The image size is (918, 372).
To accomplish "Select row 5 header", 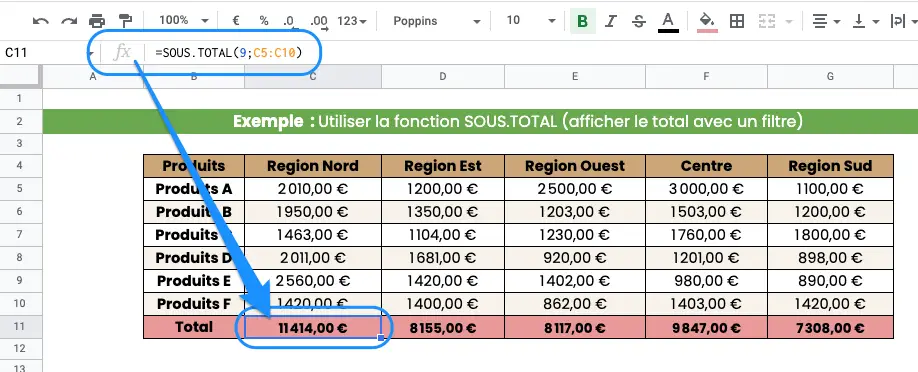I will [x=20, y=189].
